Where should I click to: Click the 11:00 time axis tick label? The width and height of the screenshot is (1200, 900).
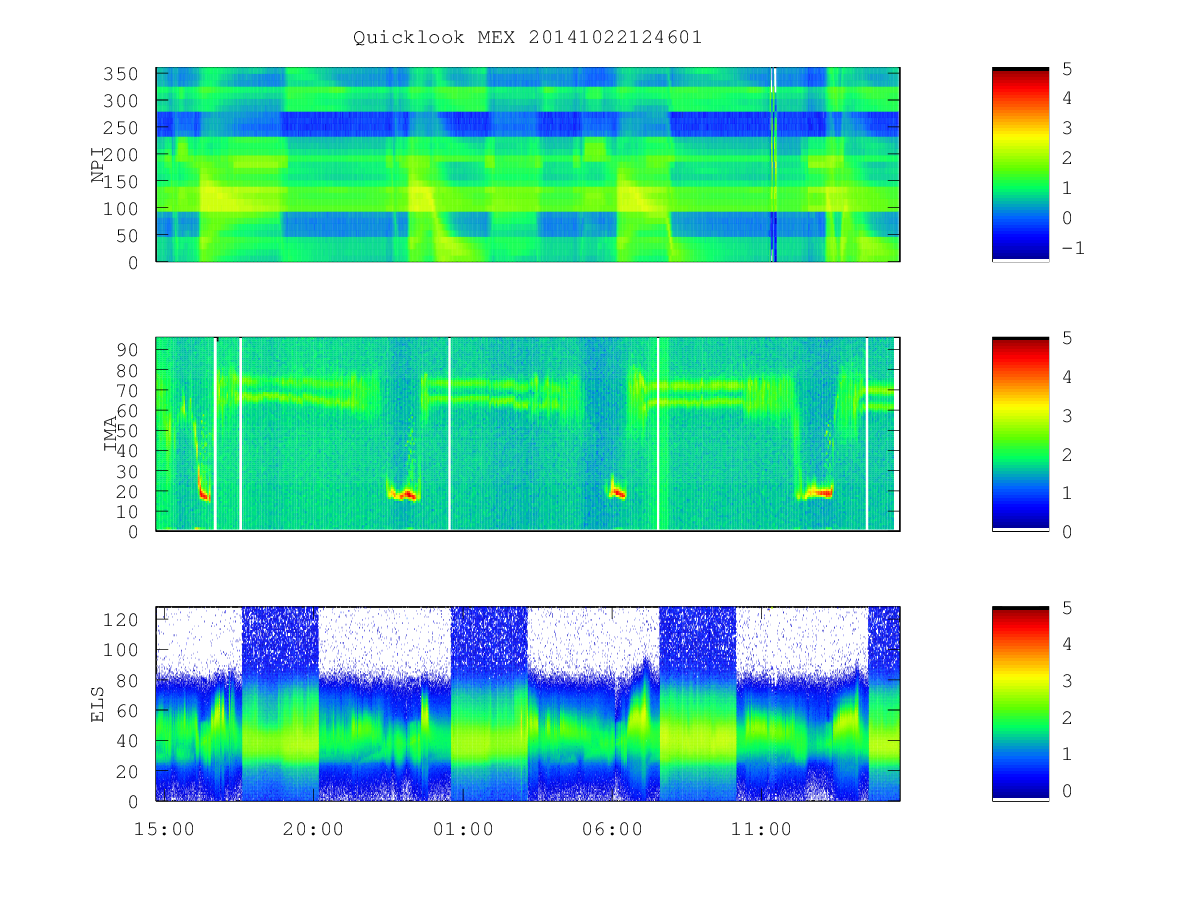coord(762,829)
